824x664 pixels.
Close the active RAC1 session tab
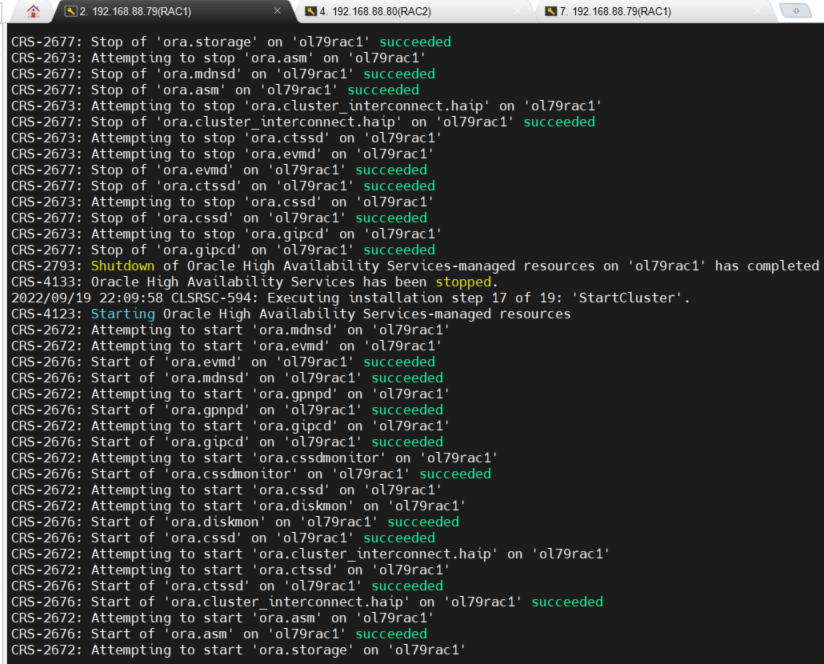click(x=277, y=11)
